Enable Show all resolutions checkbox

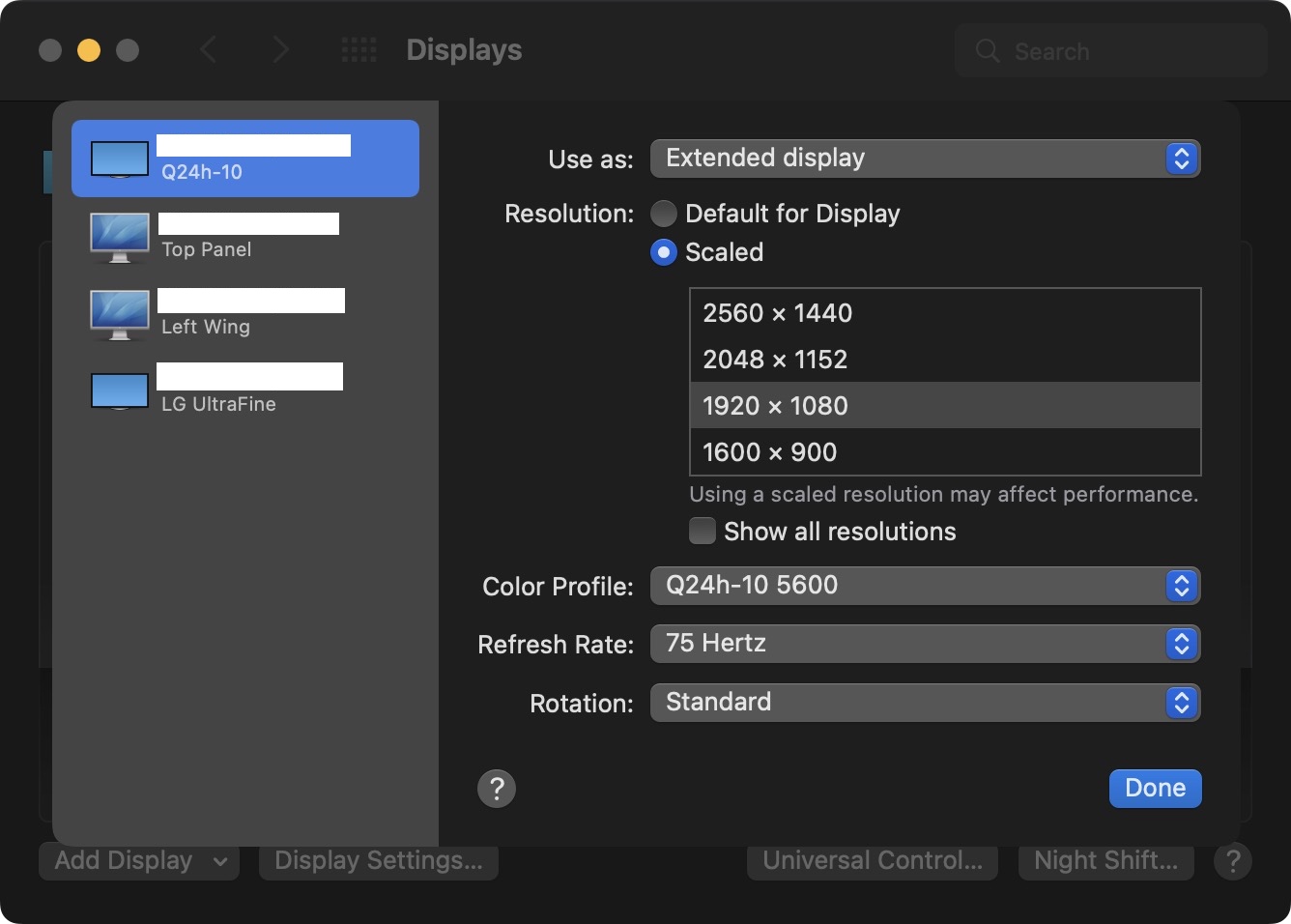pyautogui.click(x=703, y=531)
